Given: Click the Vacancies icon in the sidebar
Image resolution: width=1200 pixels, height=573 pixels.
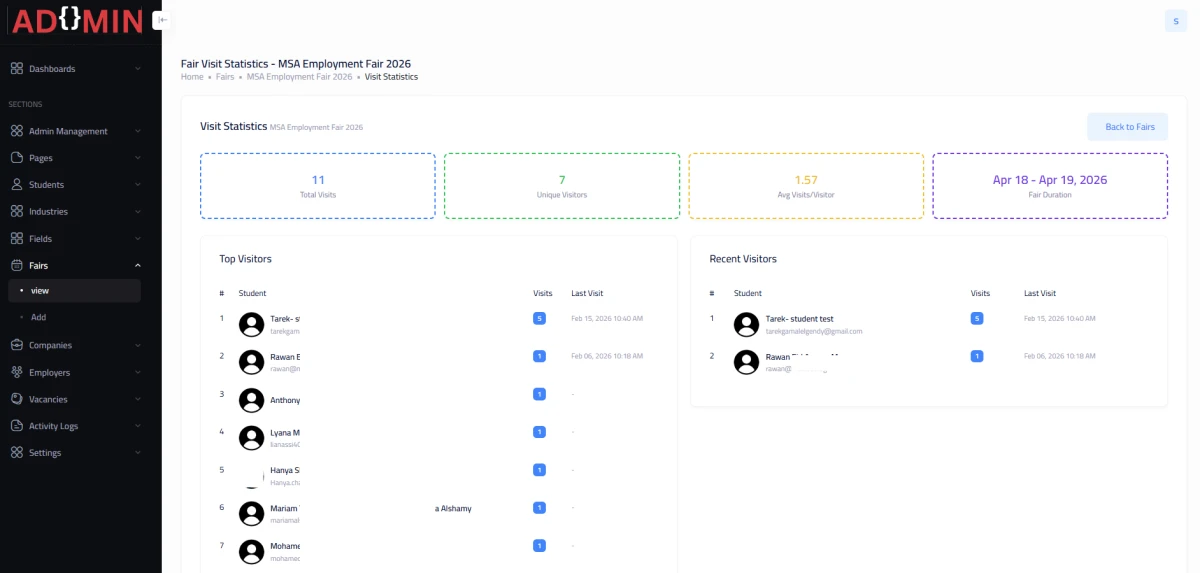Looking at the screenshot, I should click(16, 399).
